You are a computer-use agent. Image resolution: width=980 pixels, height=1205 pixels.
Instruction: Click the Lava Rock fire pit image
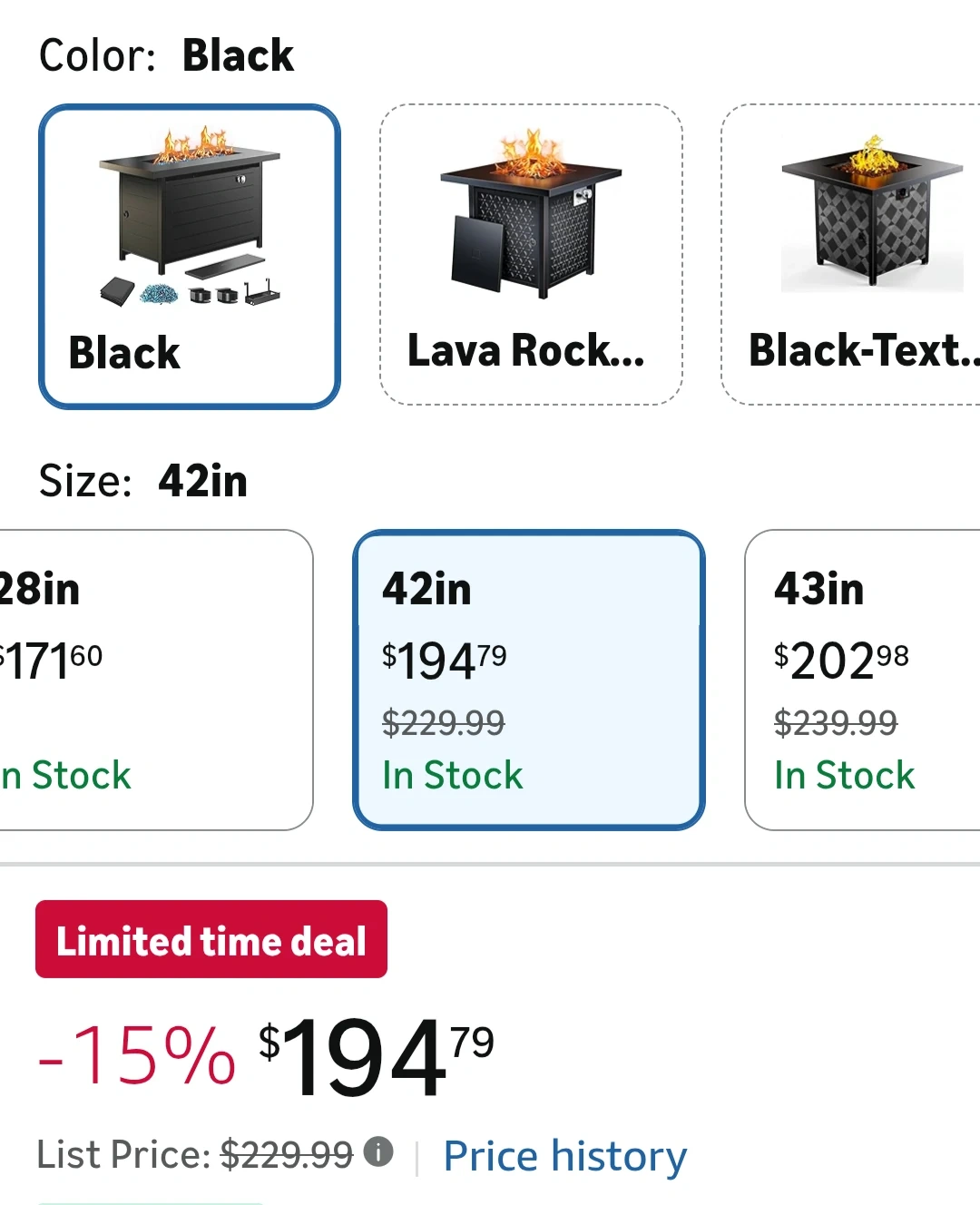[x=531, y=215]
